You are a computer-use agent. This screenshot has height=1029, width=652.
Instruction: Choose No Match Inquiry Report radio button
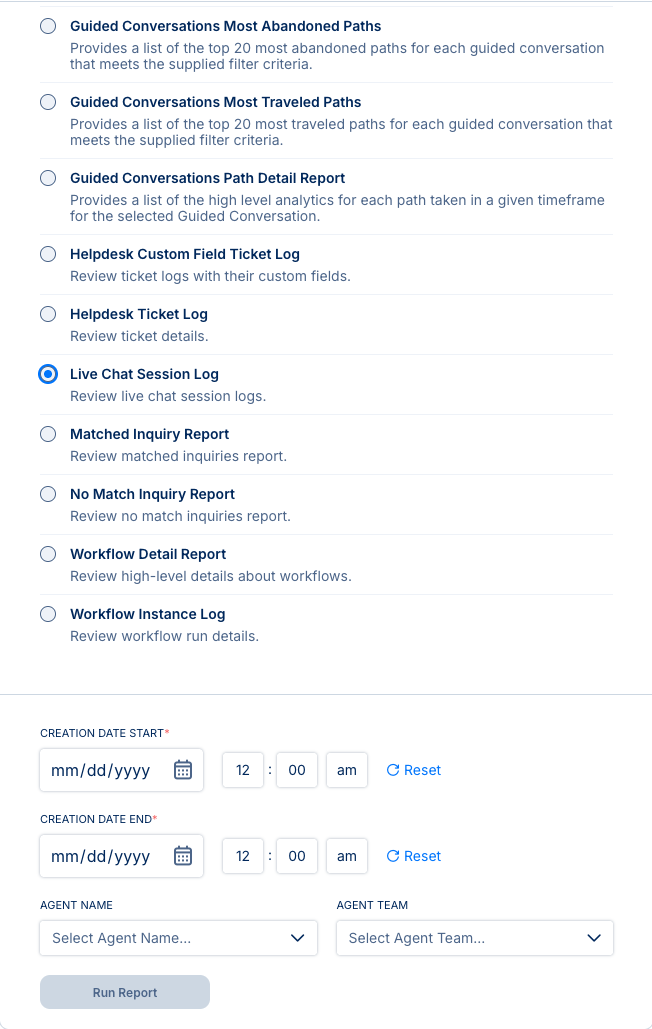48,494
